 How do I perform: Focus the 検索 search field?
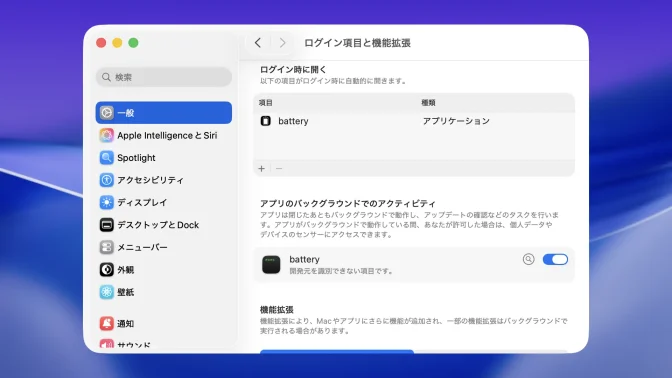(164, 77)
